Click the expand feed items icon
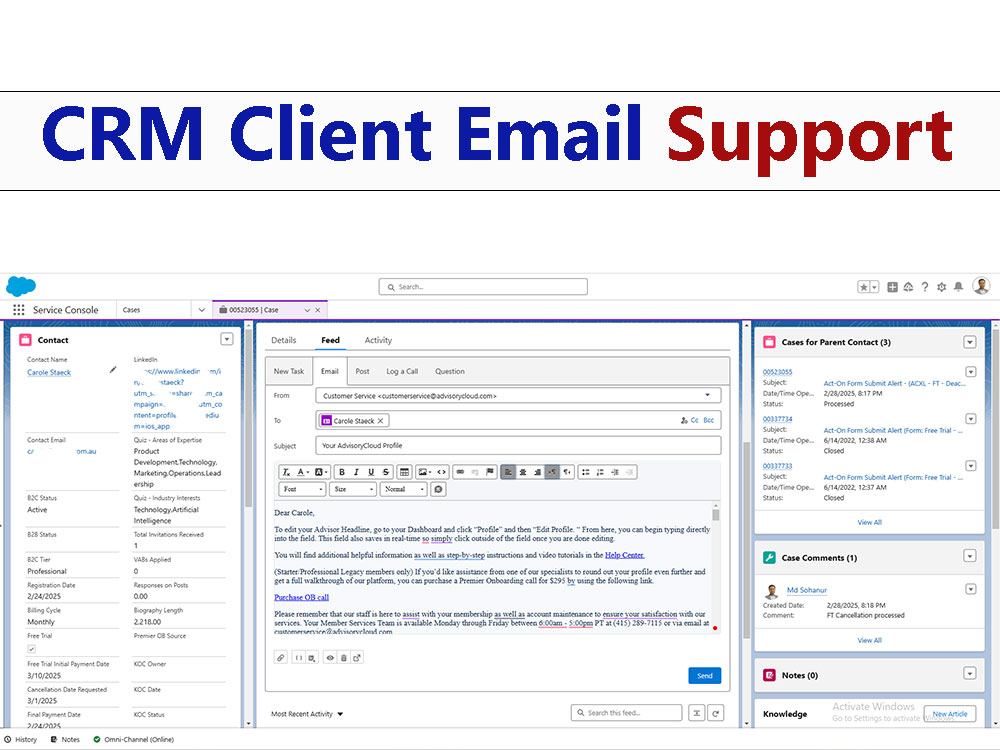The image size is (1000, 750). tap(696, 713)
